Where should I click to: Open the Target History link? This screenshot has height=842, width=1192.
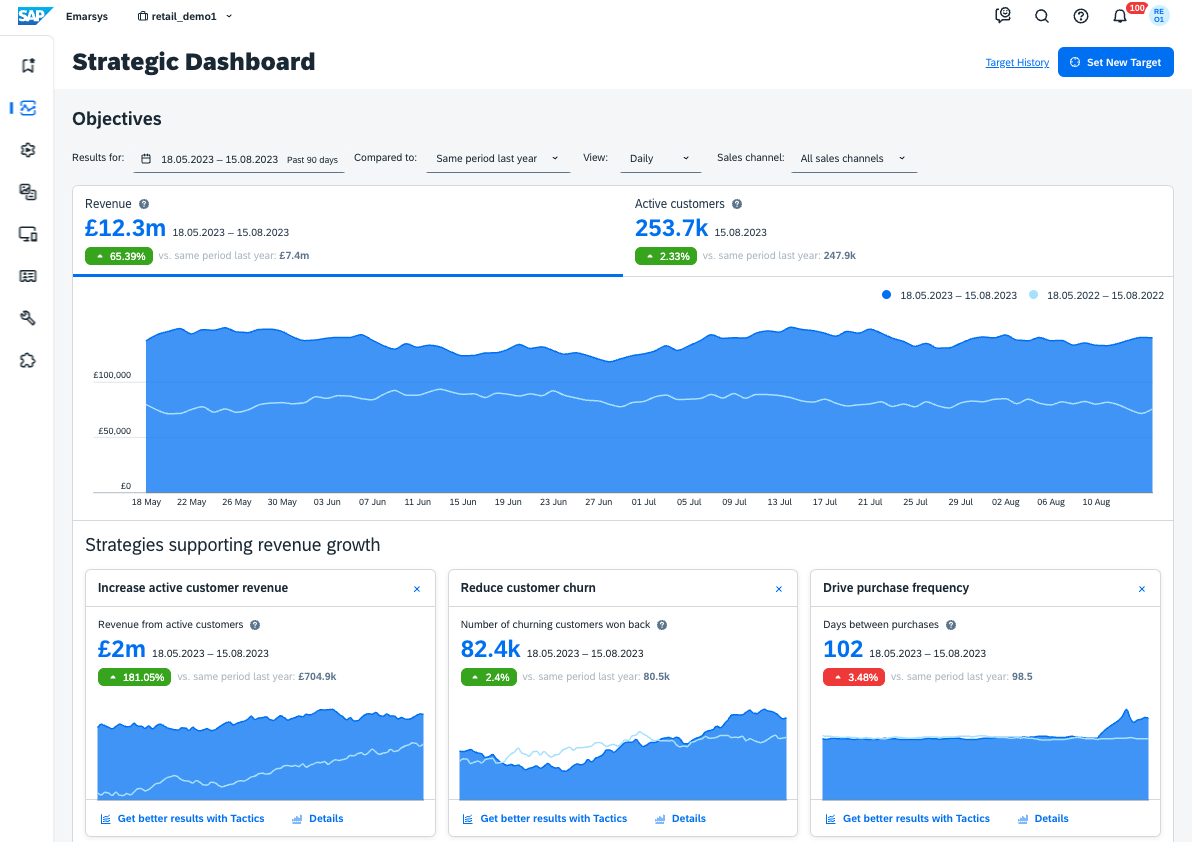[1017, 63]
